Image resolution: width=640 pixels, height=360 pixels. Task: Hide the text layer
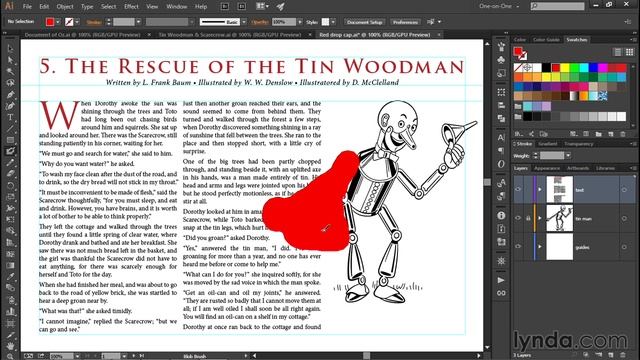click(x=518, y=189)
